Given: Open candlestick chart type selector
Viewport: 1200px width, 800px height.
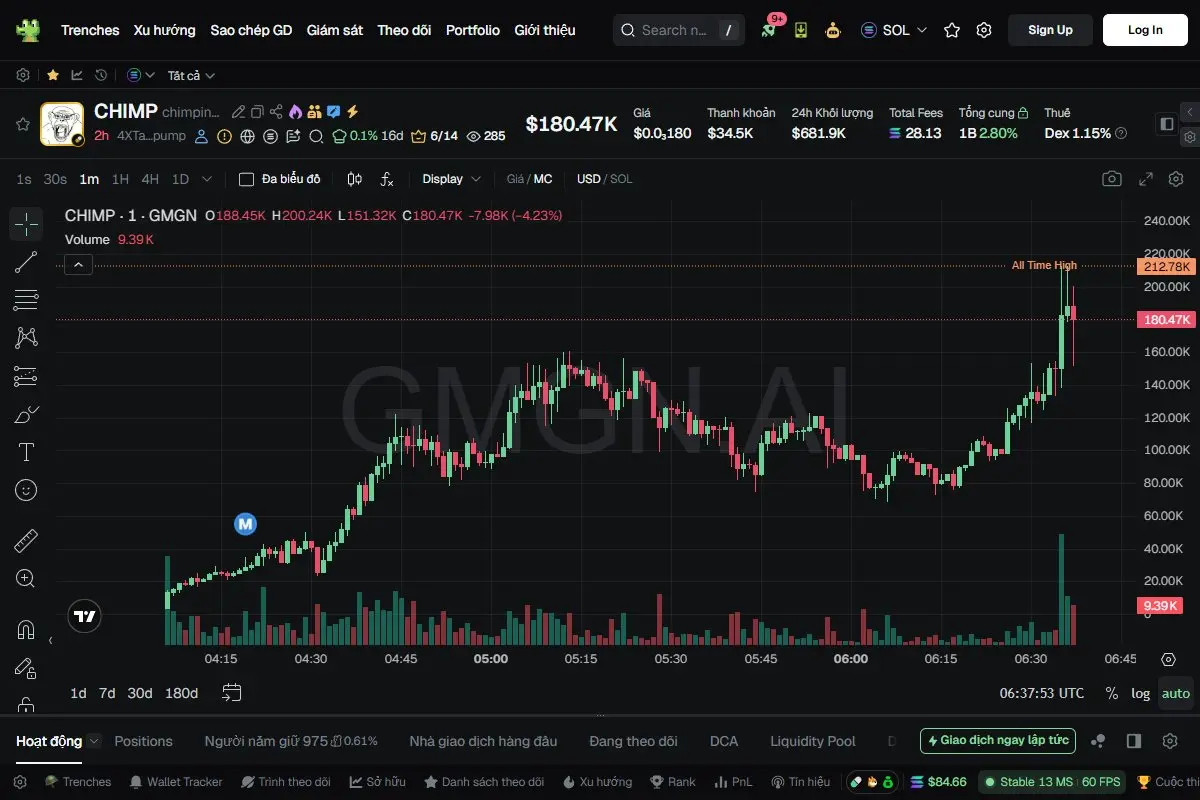Looking at the screenshot, I should 354,179.
